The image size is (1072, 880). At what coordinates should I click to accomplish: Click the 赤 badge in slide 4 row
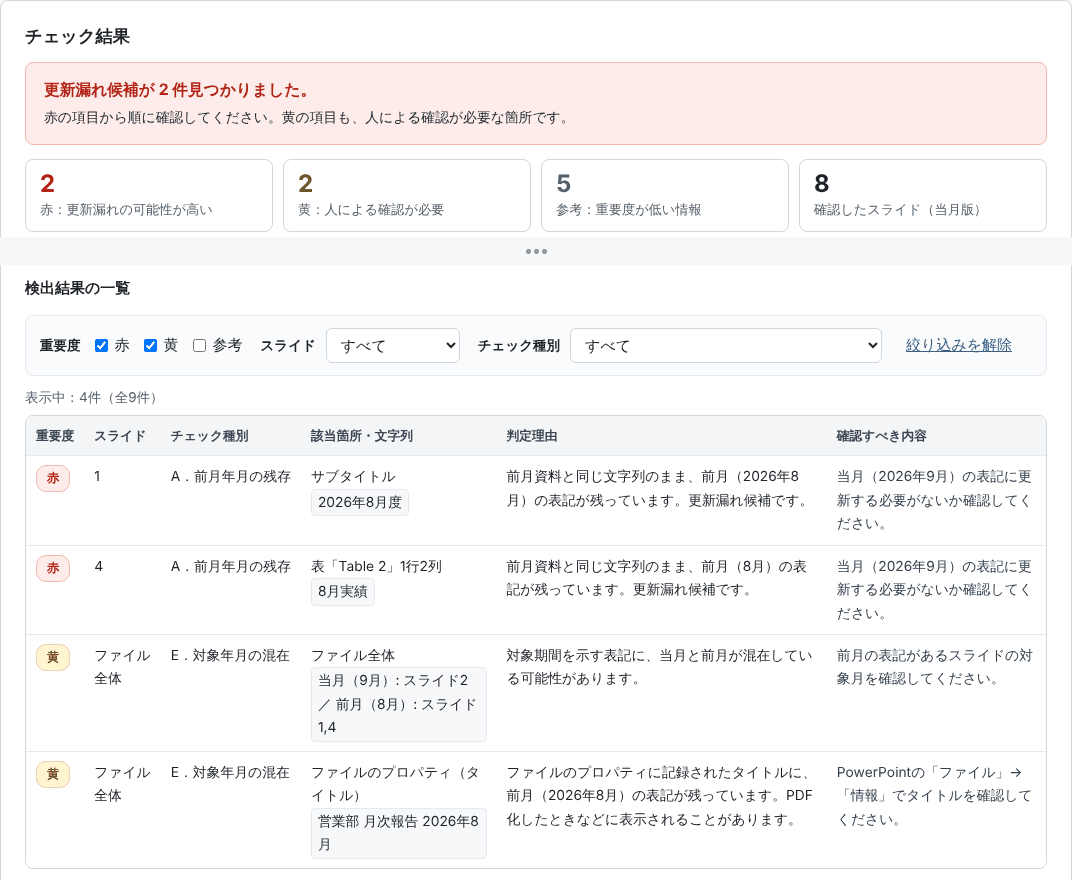click(x=53, y=568)
